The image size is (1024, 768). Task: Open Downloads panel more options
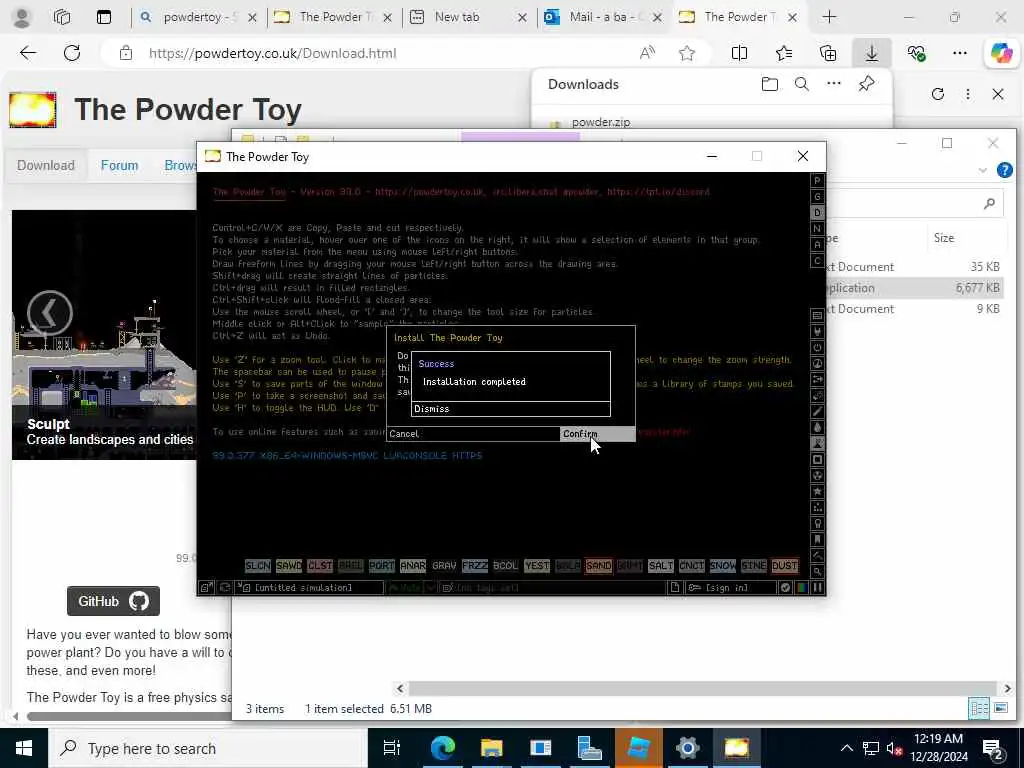pos(834,84)
